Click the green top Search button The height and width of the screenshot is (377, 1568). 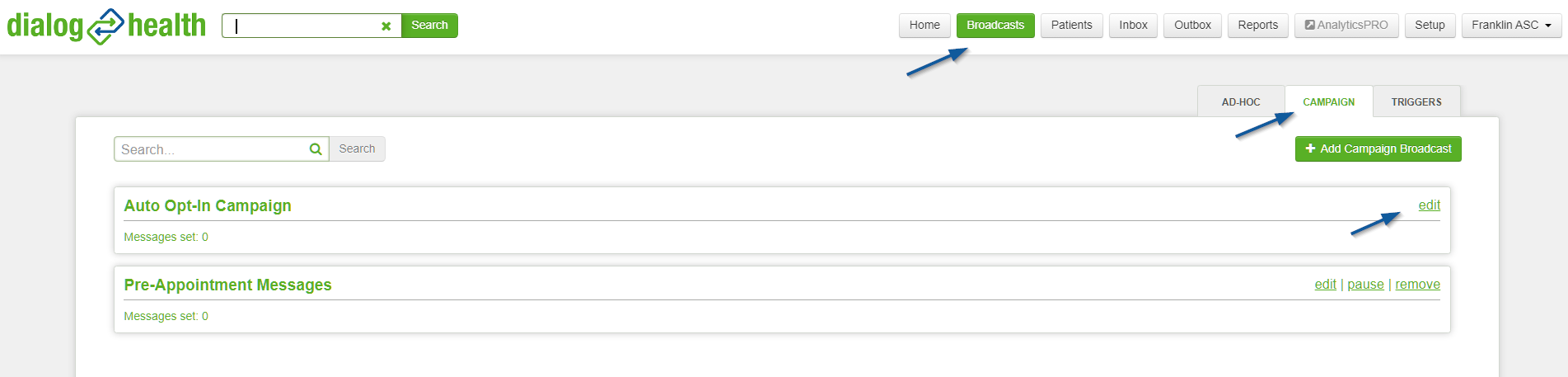coord(429,26)
